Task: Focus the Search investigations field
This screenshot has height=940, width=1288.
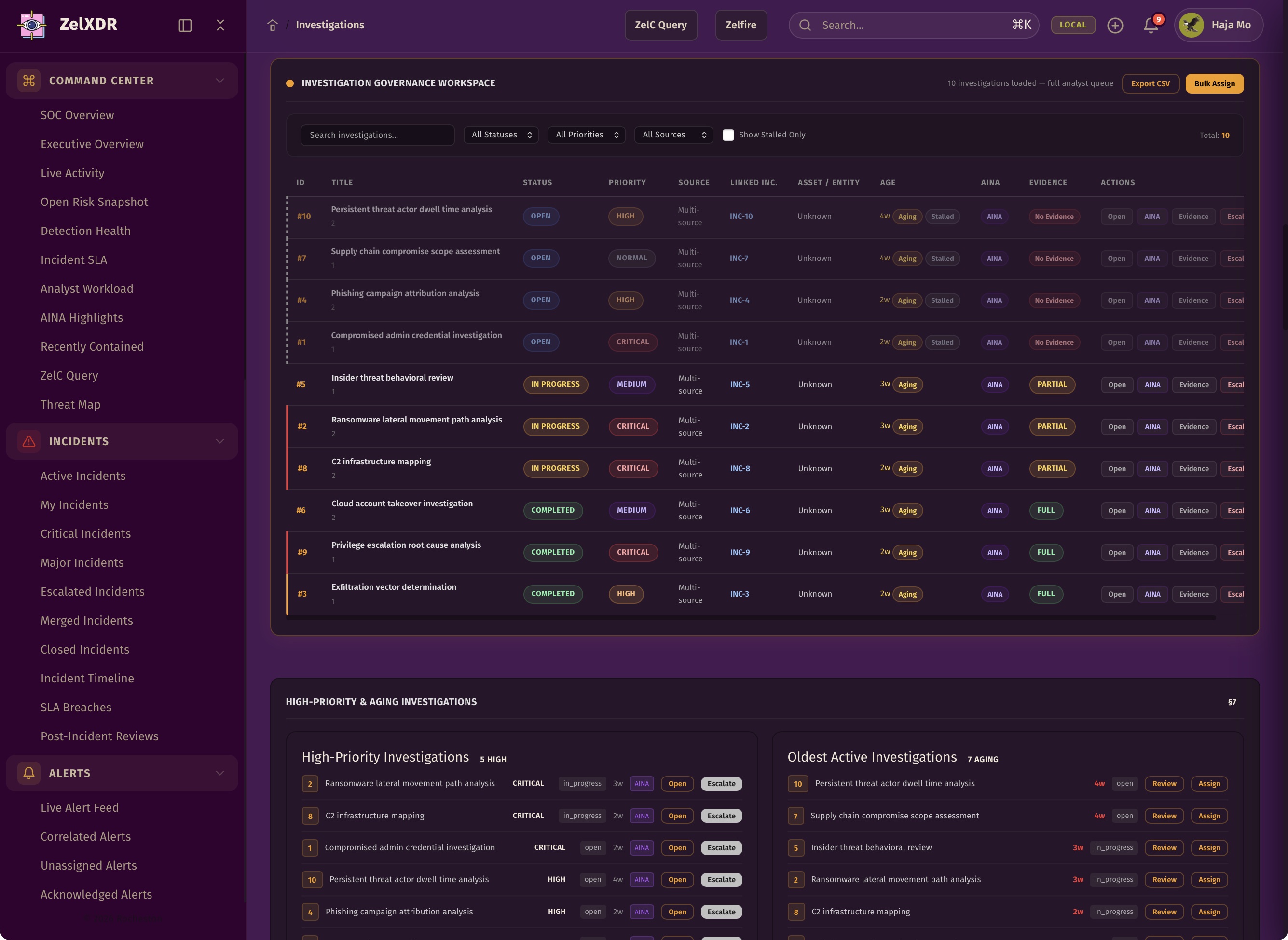Action: [377, 135]
